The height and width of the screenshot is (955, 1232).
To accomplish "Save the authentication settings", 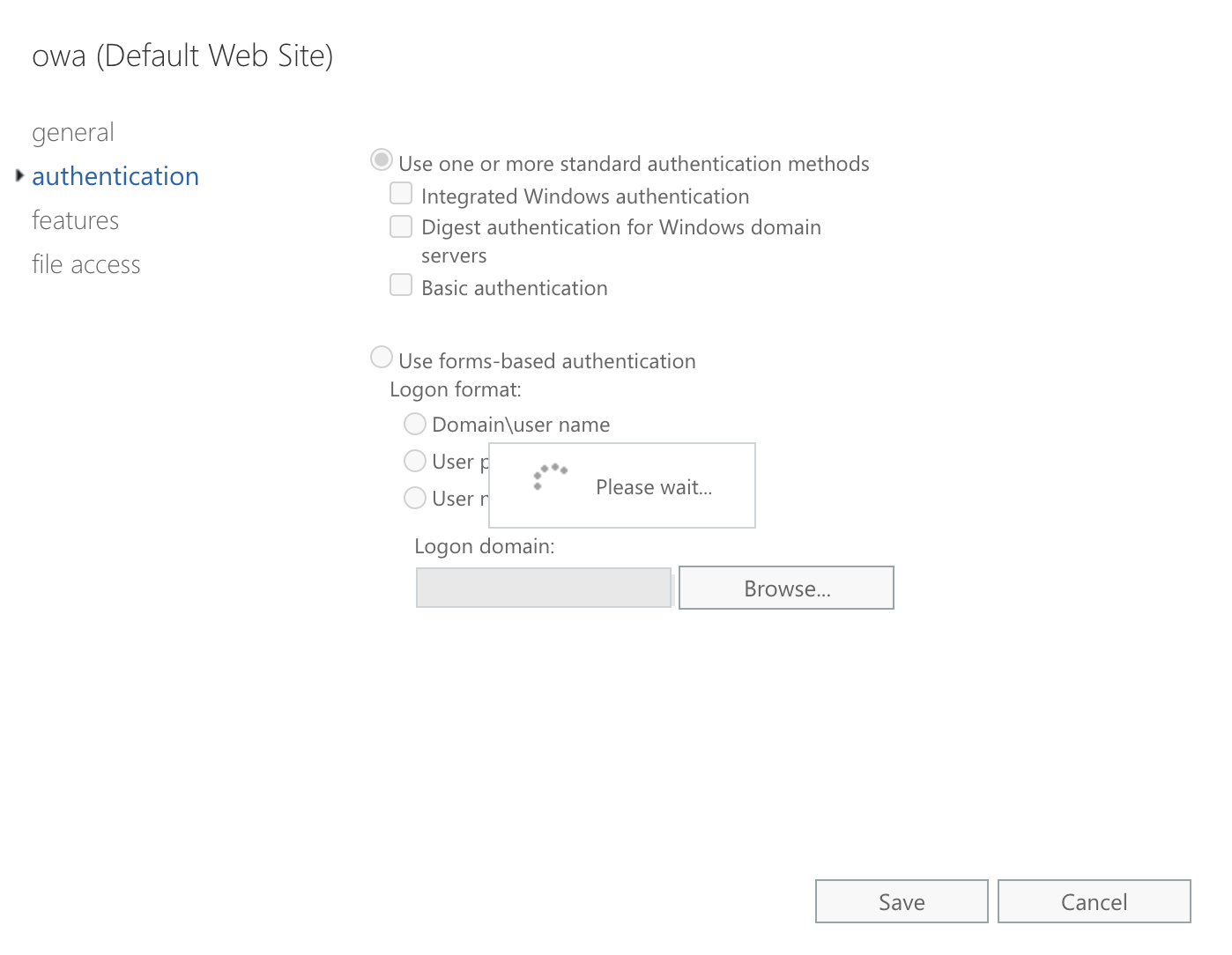I will (x=902, y=901).
